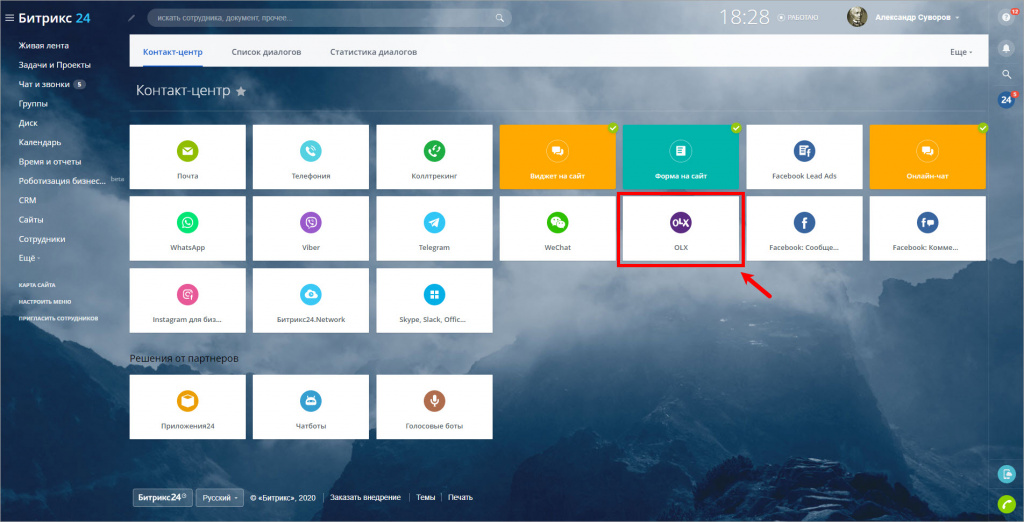
Task: Expand the Еще dropdown in tab bar
Action: click(961, 52)
